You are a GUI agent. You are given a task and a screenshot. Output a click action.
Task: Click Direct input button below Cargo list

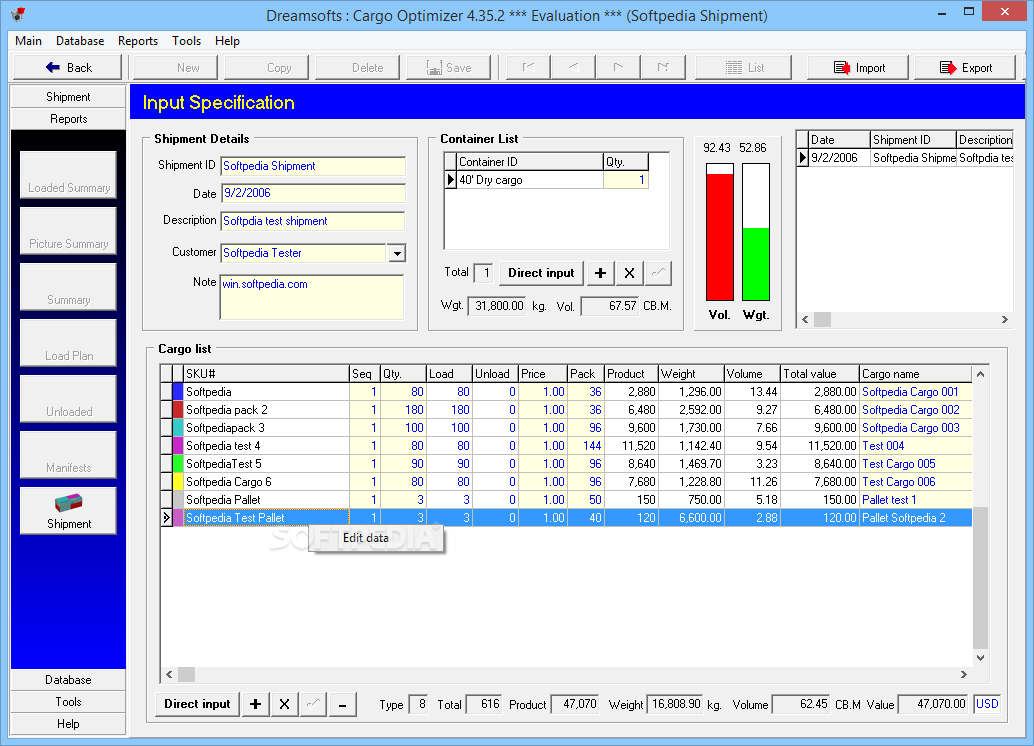pyautogui.click(x=197, y=704)
